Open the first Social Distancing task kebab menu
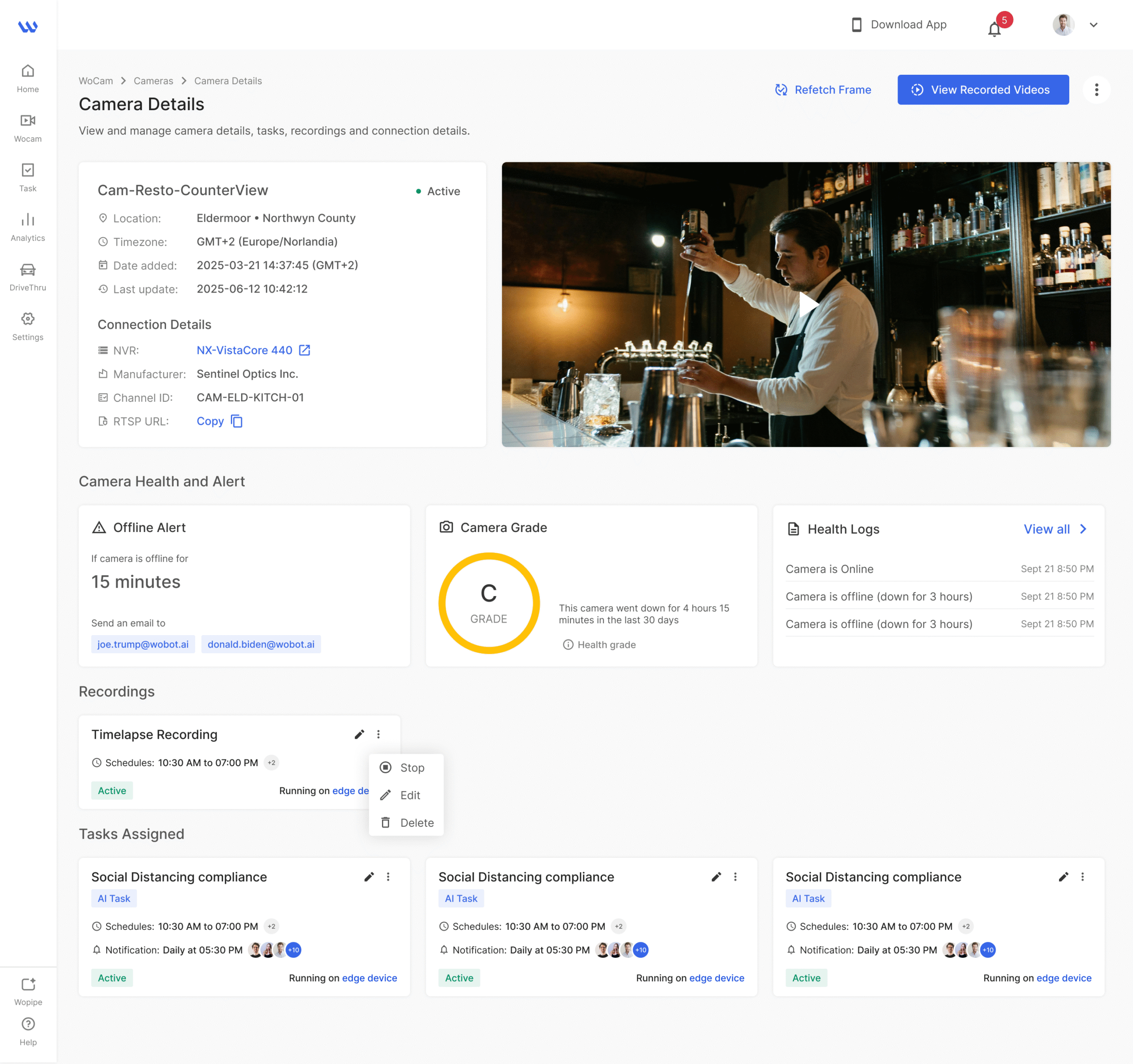This screenshot has height=1064, width=1133. click(x=388, y=876)
